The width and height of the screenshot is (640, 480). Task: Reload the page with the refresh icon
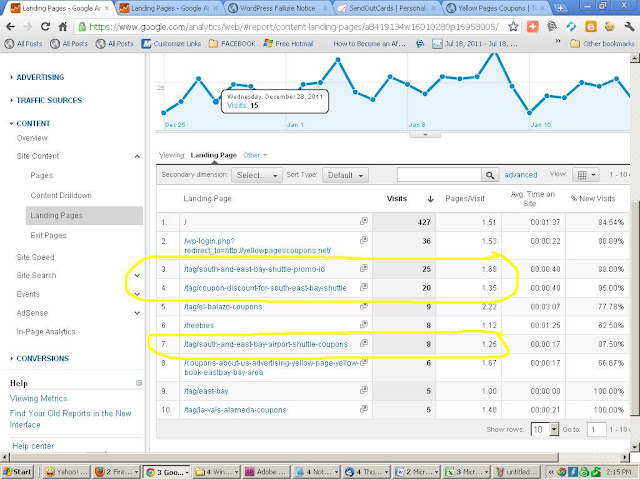point(45,27)
